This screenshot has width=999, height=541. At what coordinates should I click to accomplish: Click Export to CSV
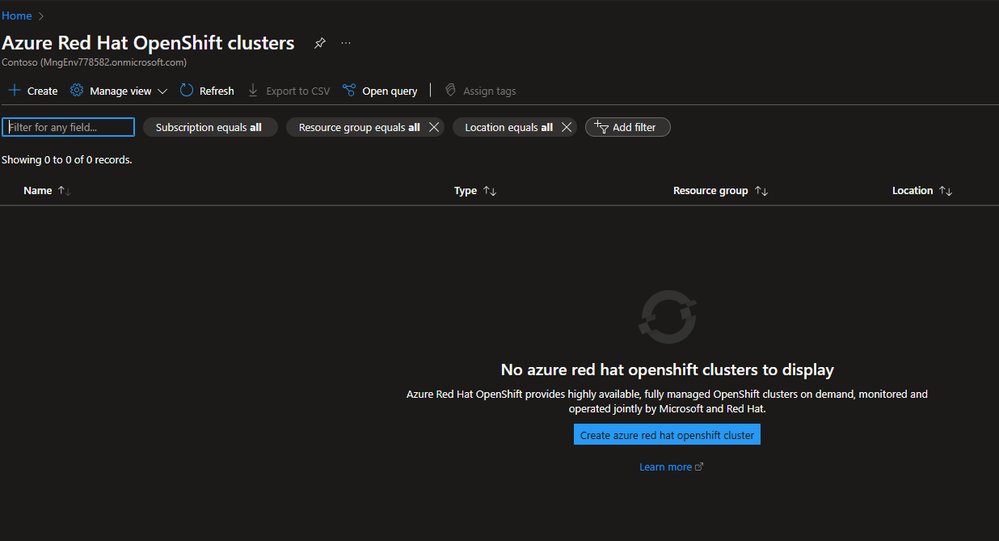pyautogui.click(x=289, y=91)
